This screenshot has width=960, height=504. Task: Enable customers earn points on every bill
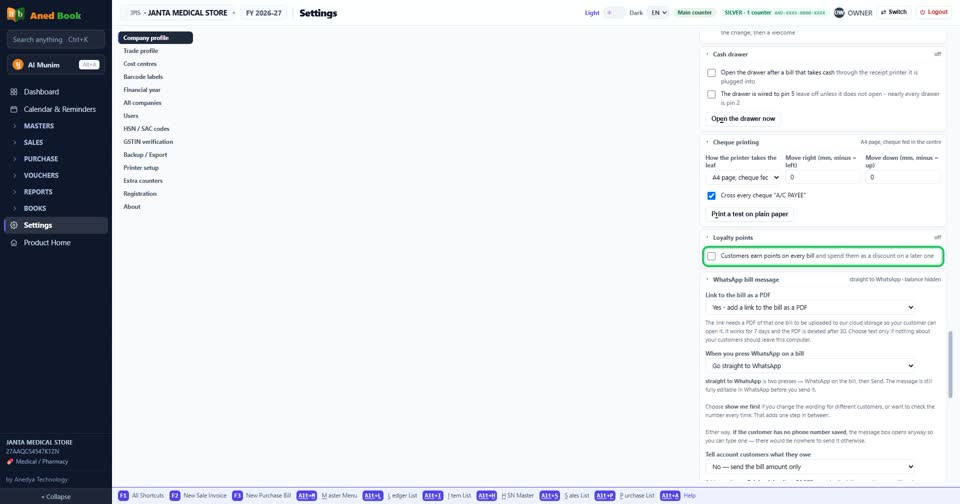point(711,256)
